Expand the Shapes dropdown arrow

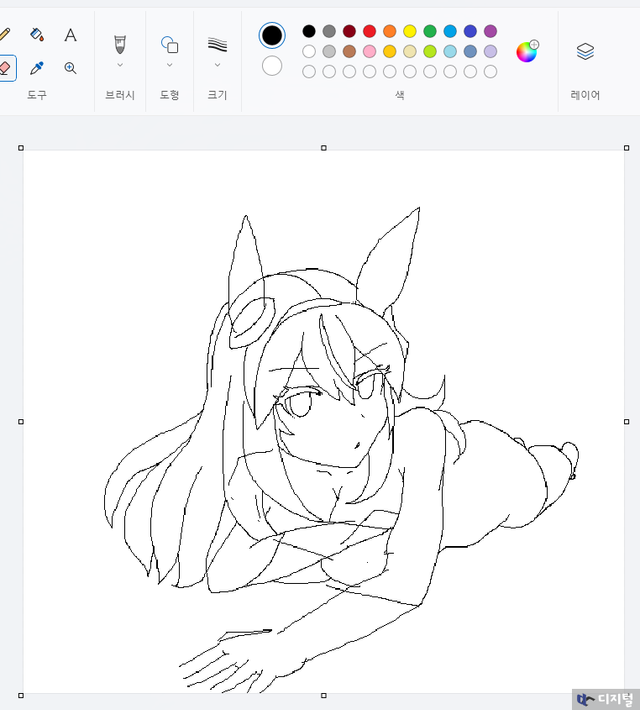(x=169, y=65)
